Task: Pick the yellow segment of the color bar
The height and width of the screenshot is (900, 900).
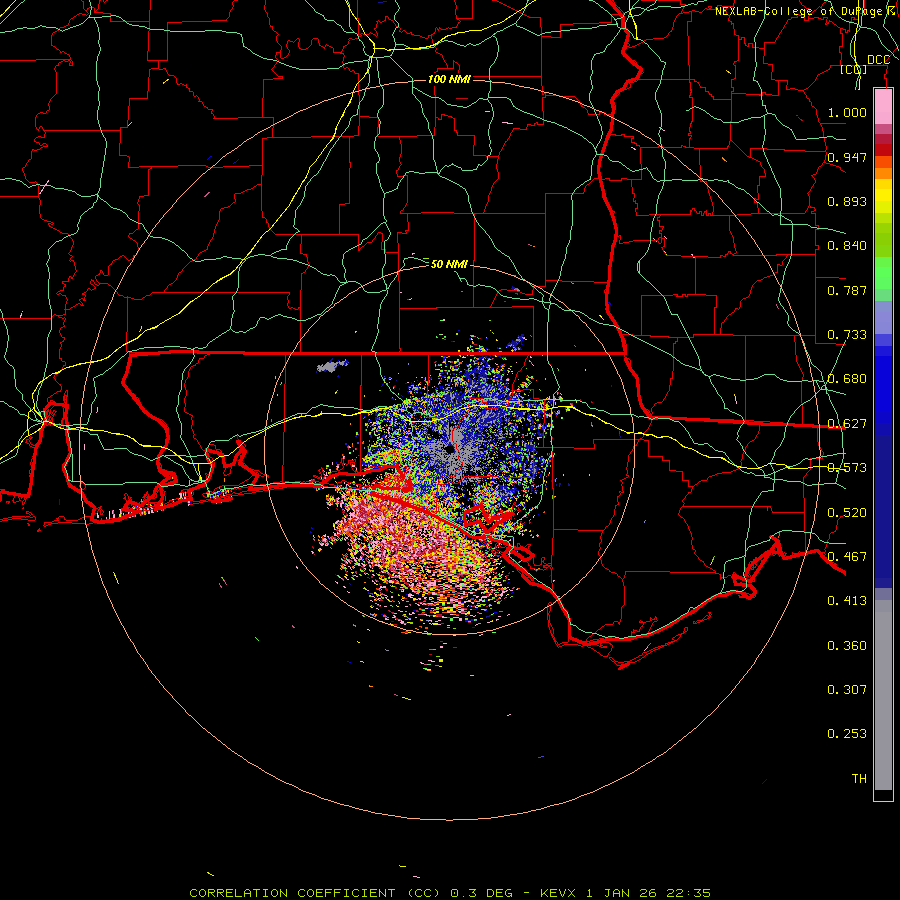Action: pyautogui.click(x=883, y=196)
